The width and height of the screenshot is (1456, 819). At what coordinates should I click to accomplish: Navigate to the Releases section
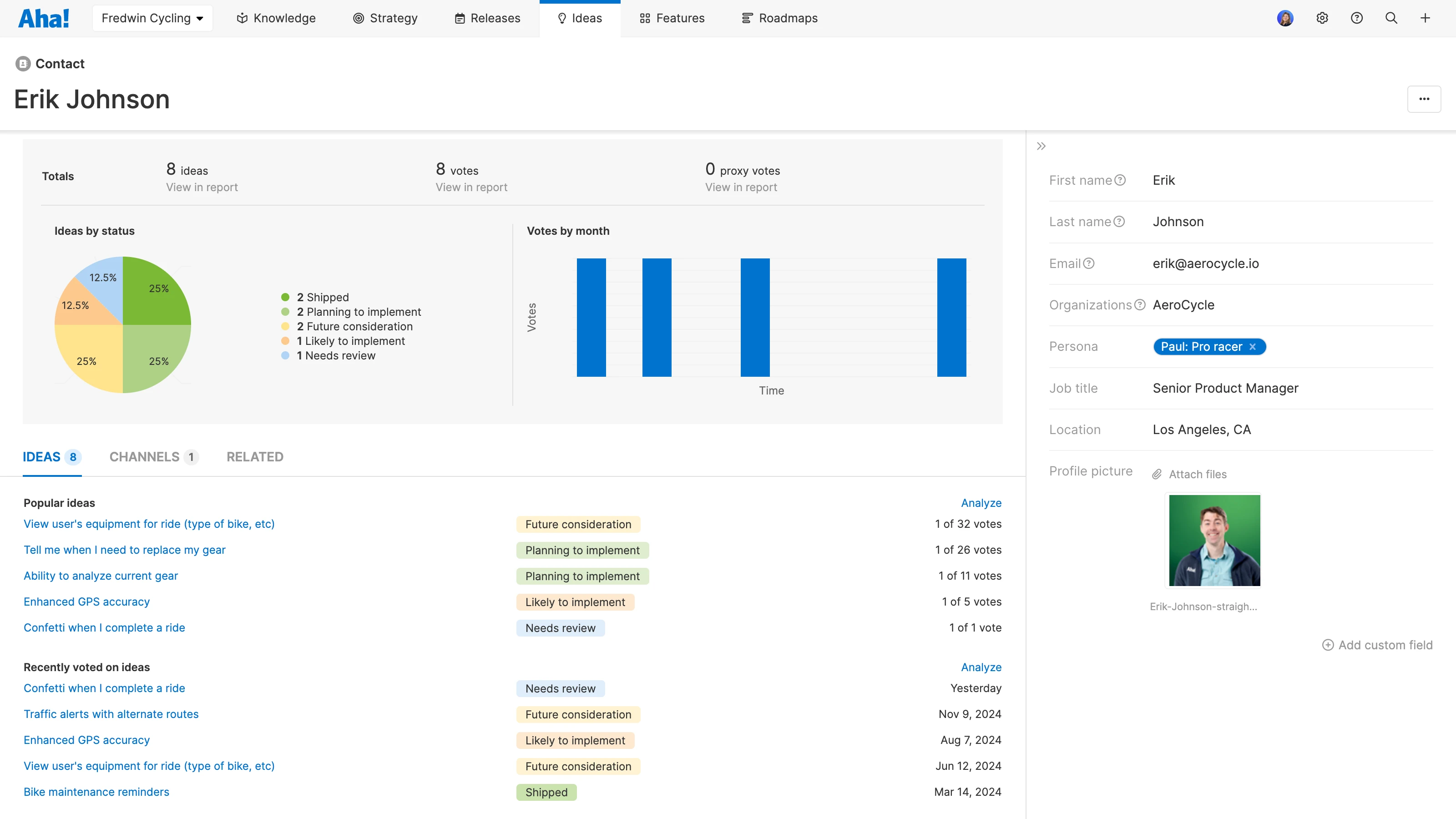coord(487,18)
